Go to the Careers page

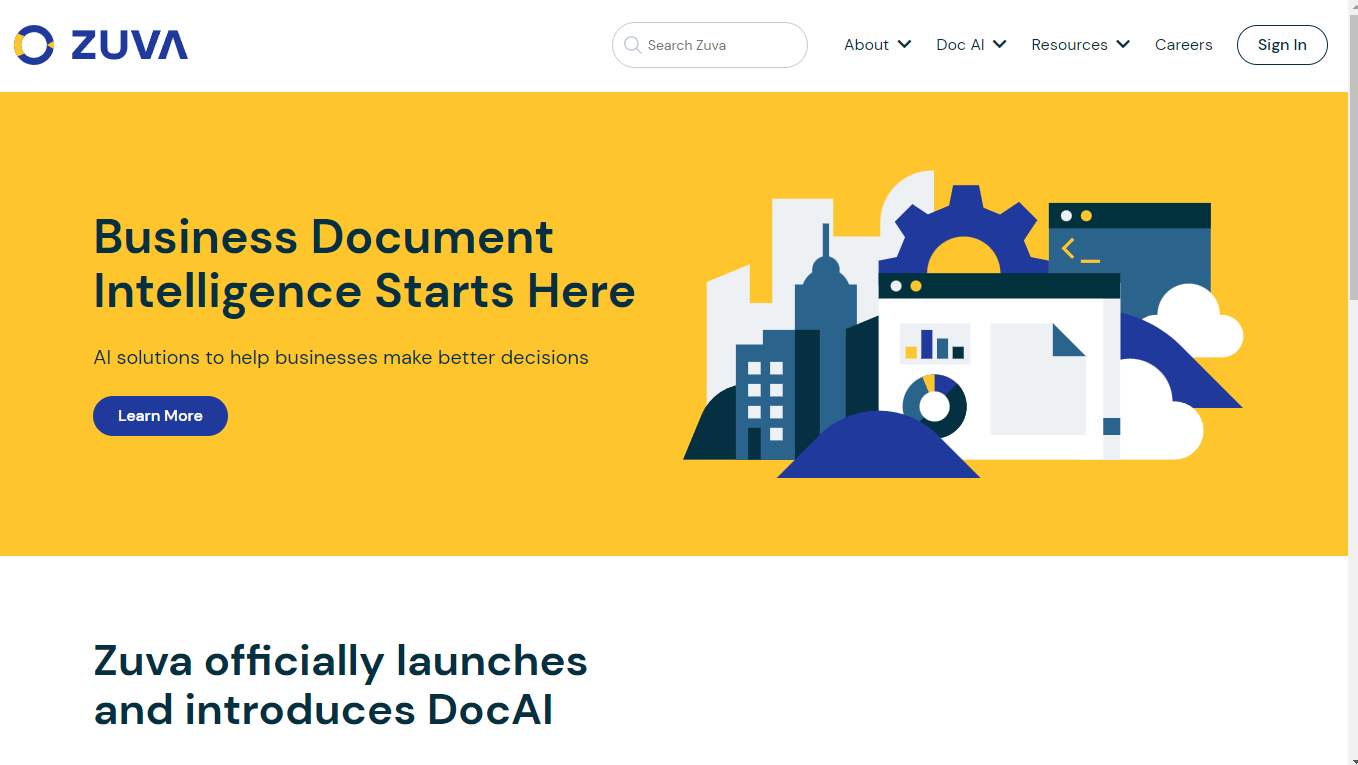(x=1183, y=45)
